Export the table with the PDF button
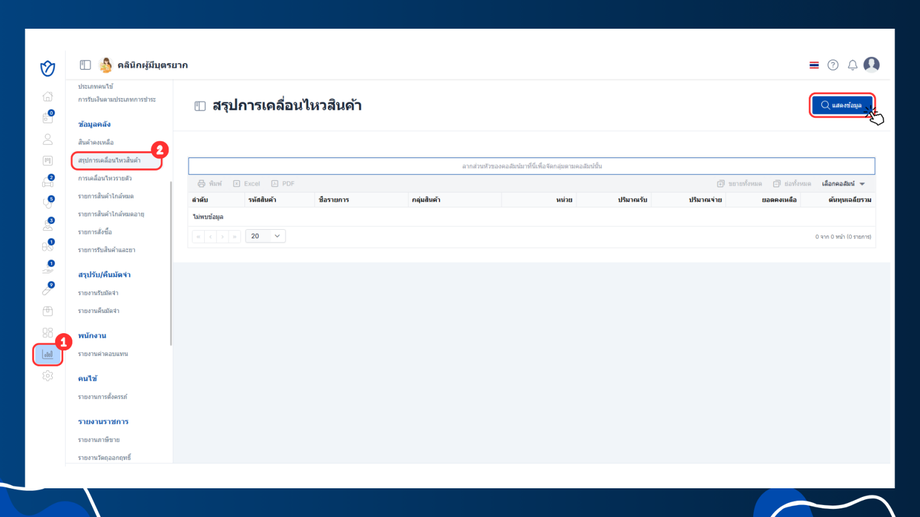This screenshot has width=920, height=517. (x=283, y=184)
